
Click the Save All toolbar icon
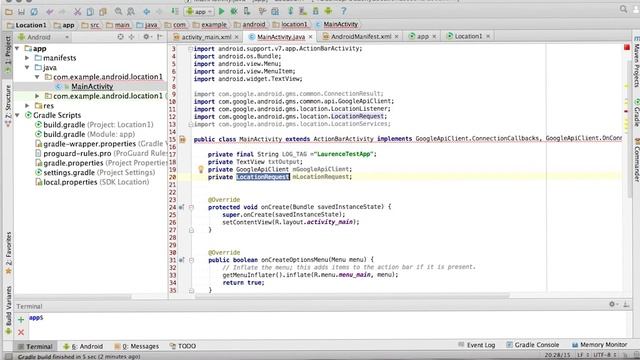tap(21, 12)
